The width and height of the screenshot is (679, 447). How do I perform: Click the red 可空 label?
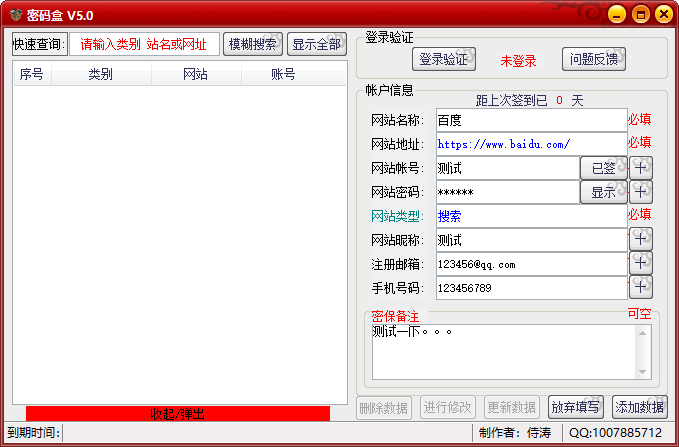pyautogui.click(x=639, y=314)
